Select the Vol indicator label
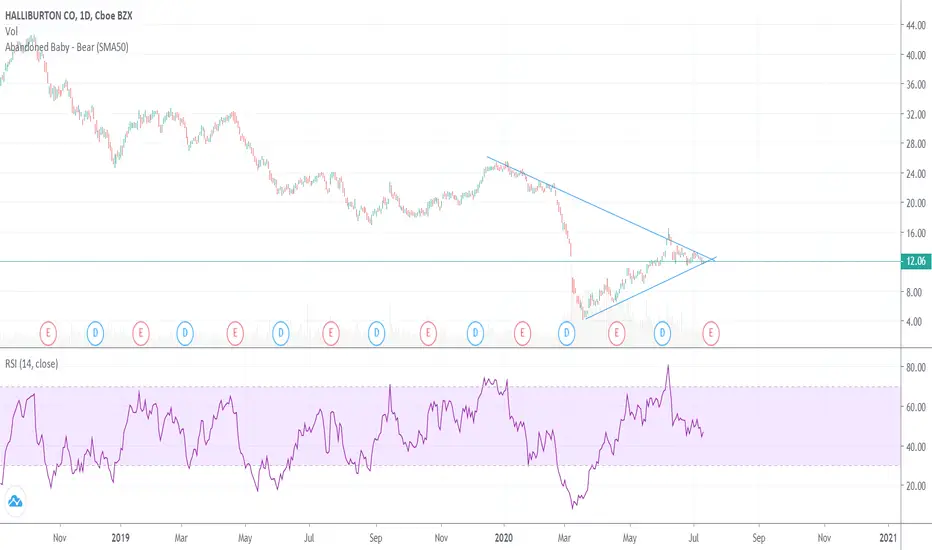The height and width of the screenshot is (550, 932). pyautogui.click(x=11, y=32)
